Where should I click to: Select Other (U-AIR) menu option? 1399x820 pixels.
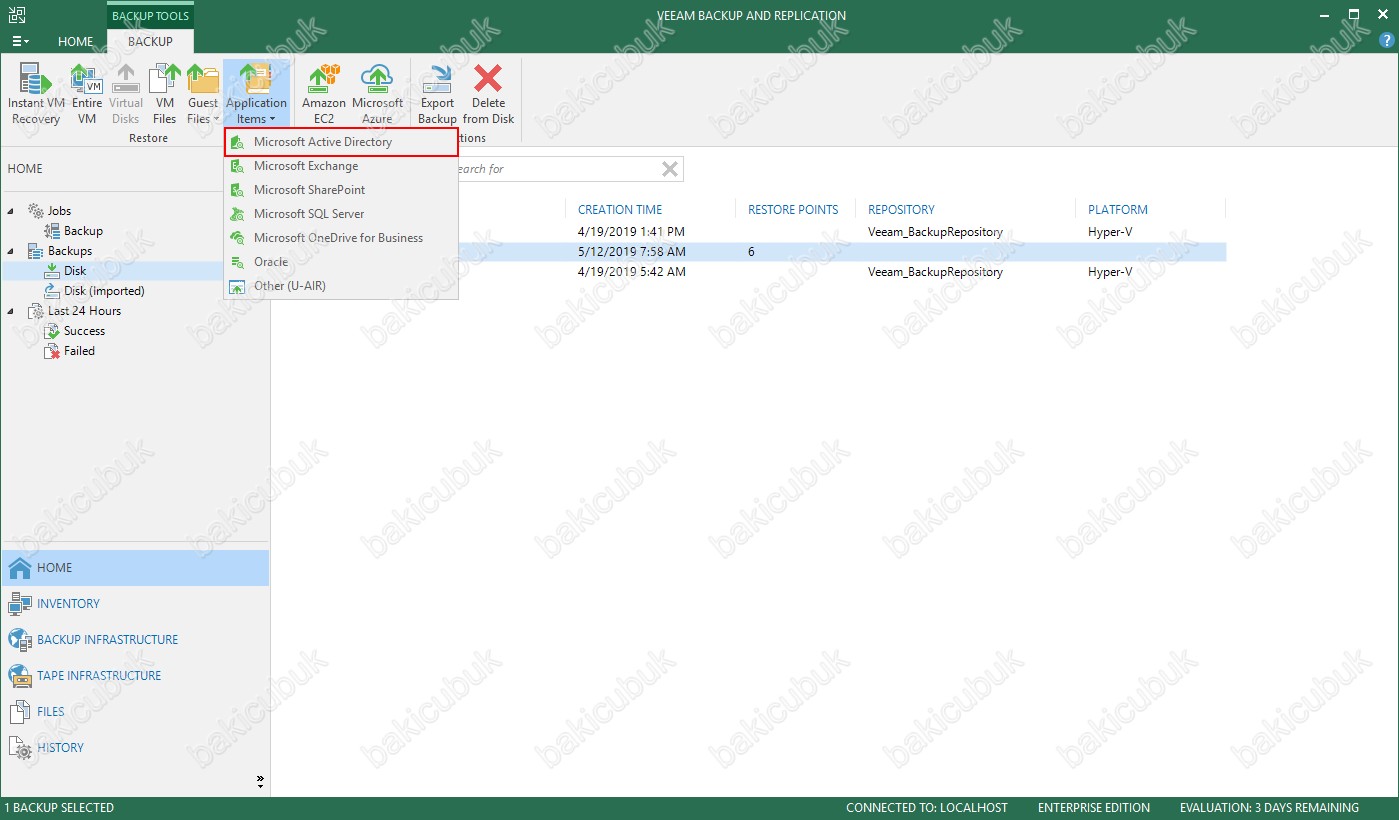(341, 286)
